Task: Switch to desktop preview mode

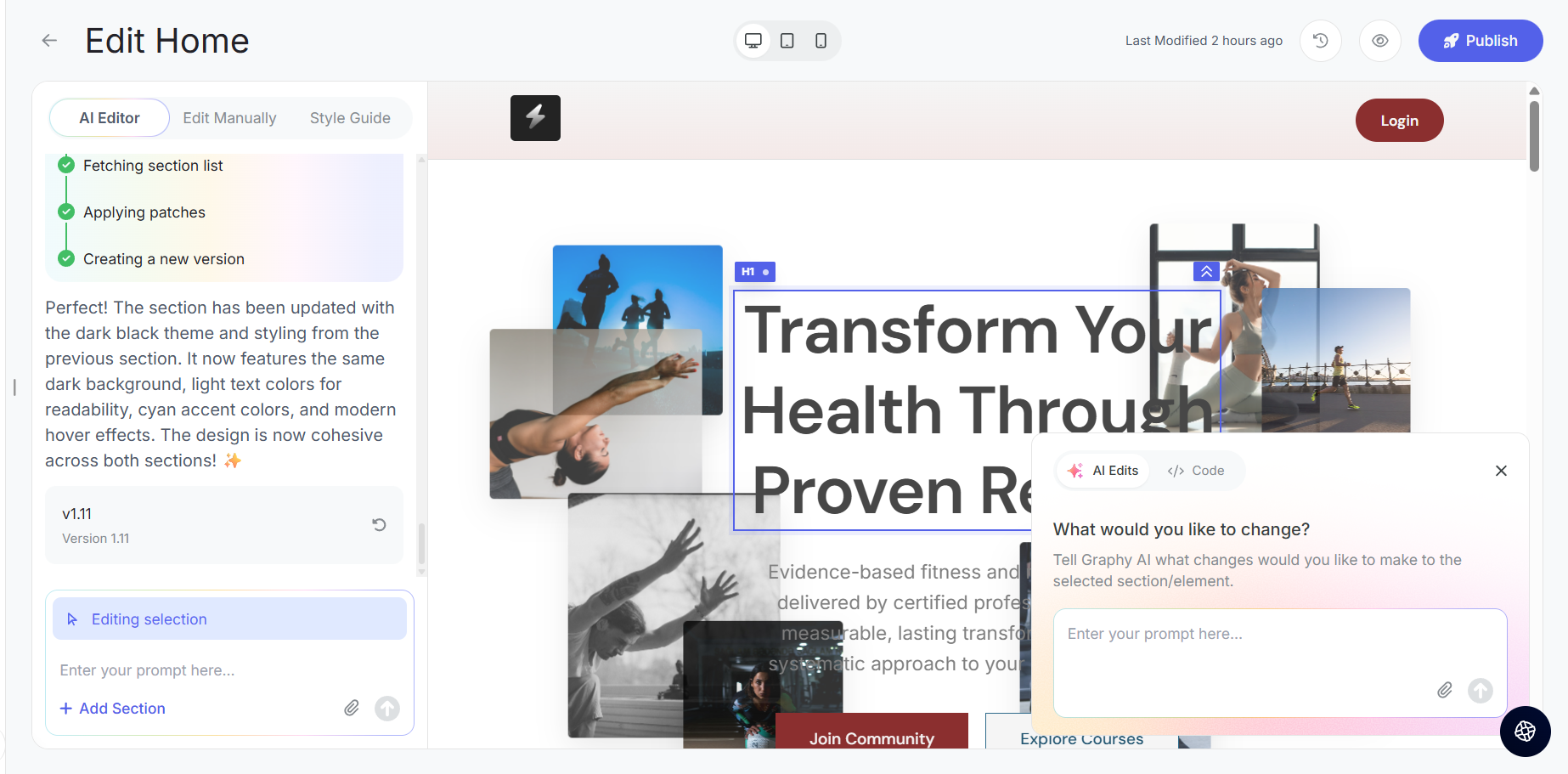Action: click(x=753, y=41)
